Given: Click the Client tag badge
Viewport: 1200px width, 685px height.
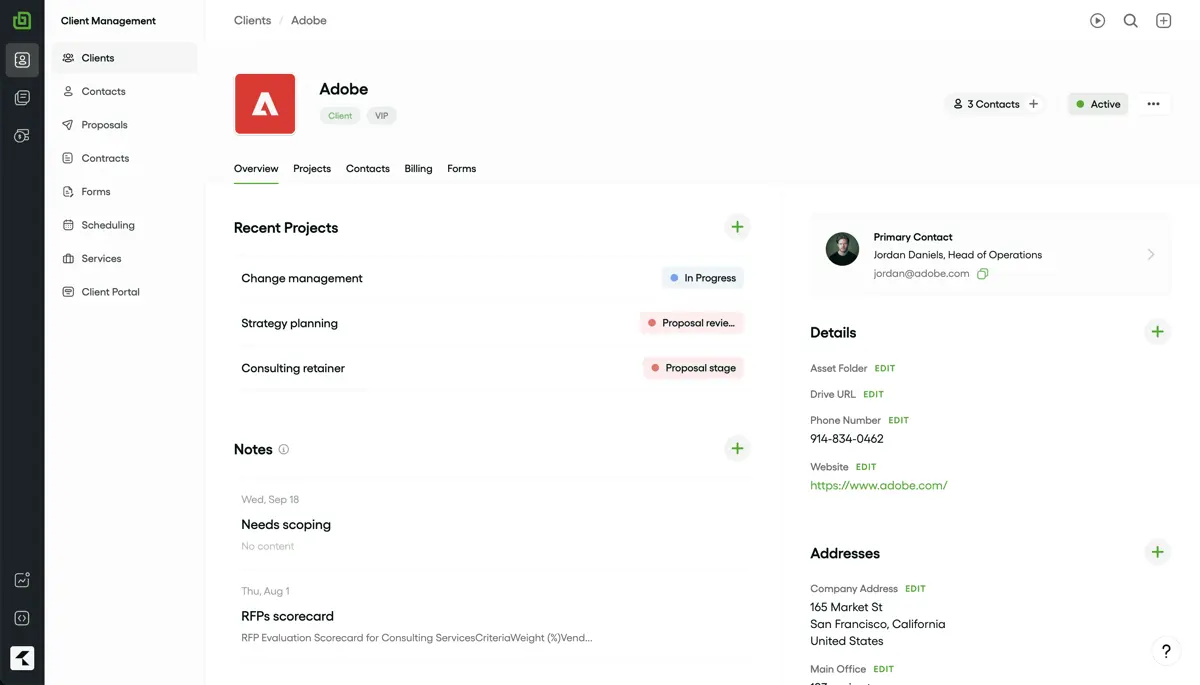Looking at the screenshot, I should pos(340,116).
